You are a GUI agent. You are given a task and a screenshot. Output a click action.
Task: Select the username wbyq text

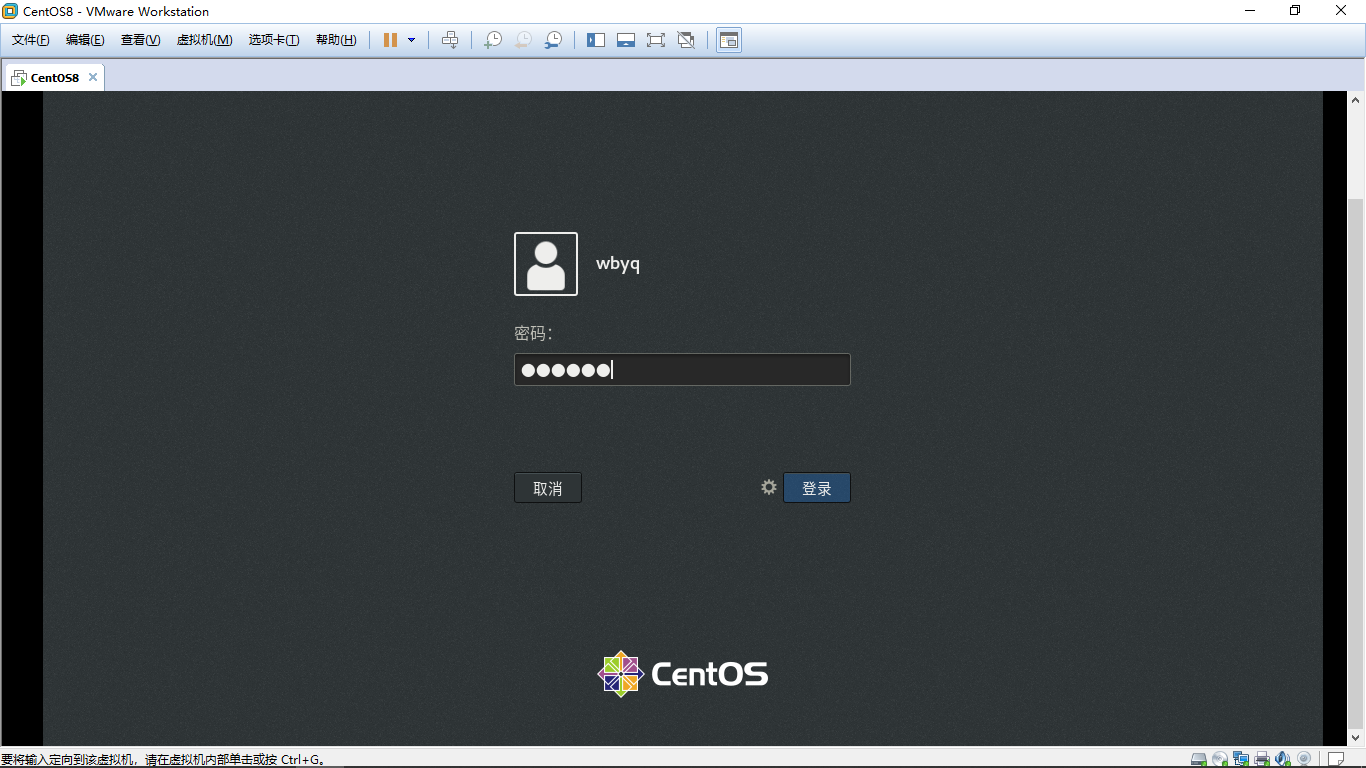coord(618,264)
